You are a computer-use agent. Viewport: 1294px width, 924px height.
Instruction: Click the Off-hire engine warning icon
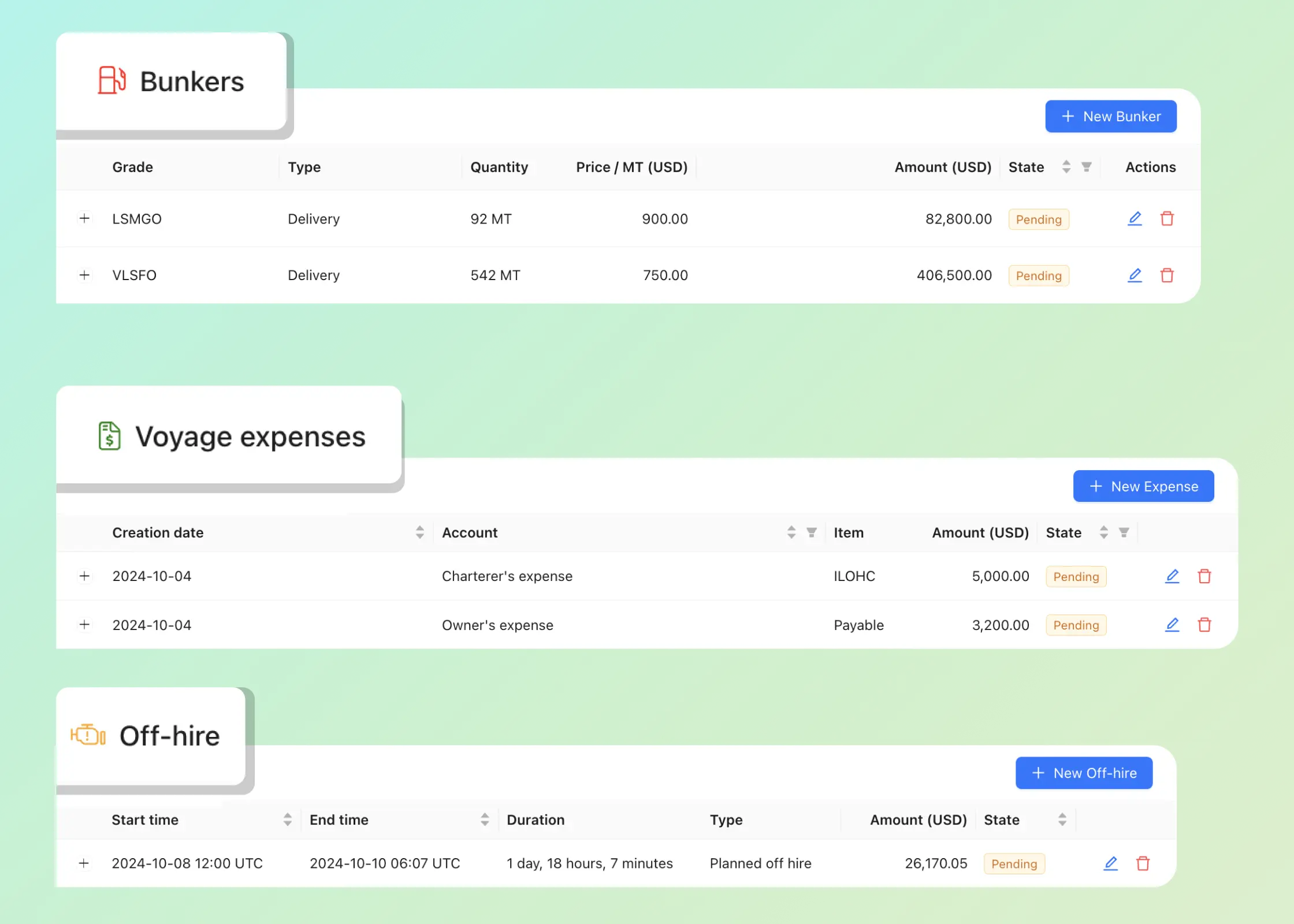point(88,735)
